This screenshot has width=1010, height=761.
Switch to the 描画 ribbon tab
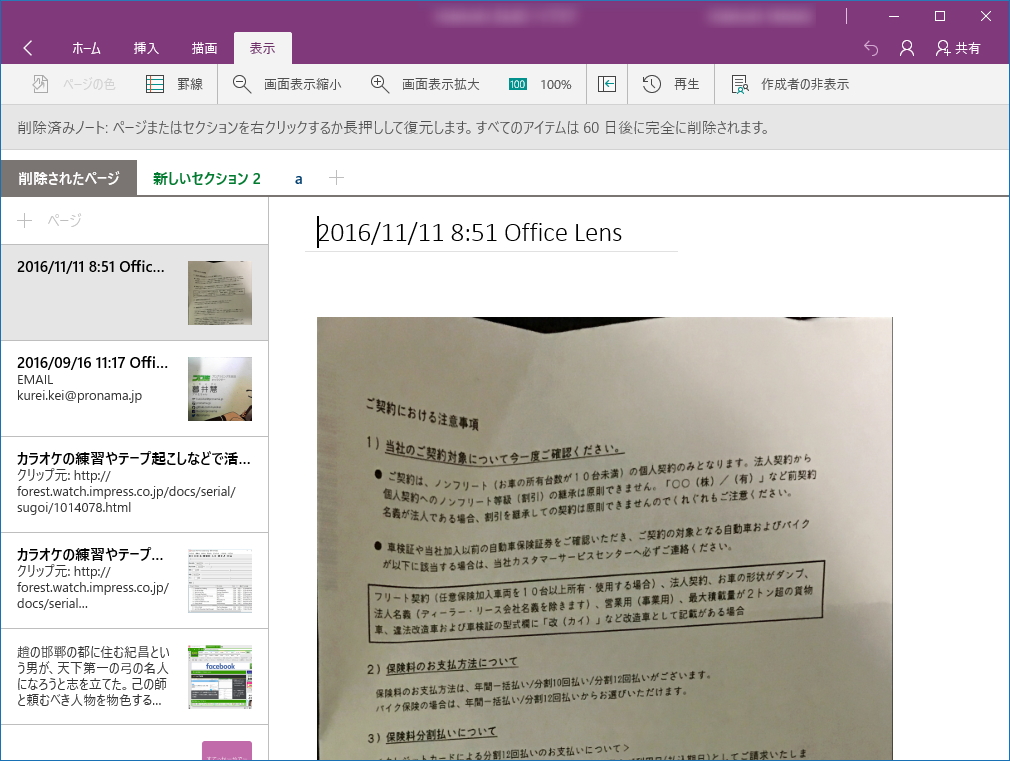pyautogui.click(x=207, y=47)
